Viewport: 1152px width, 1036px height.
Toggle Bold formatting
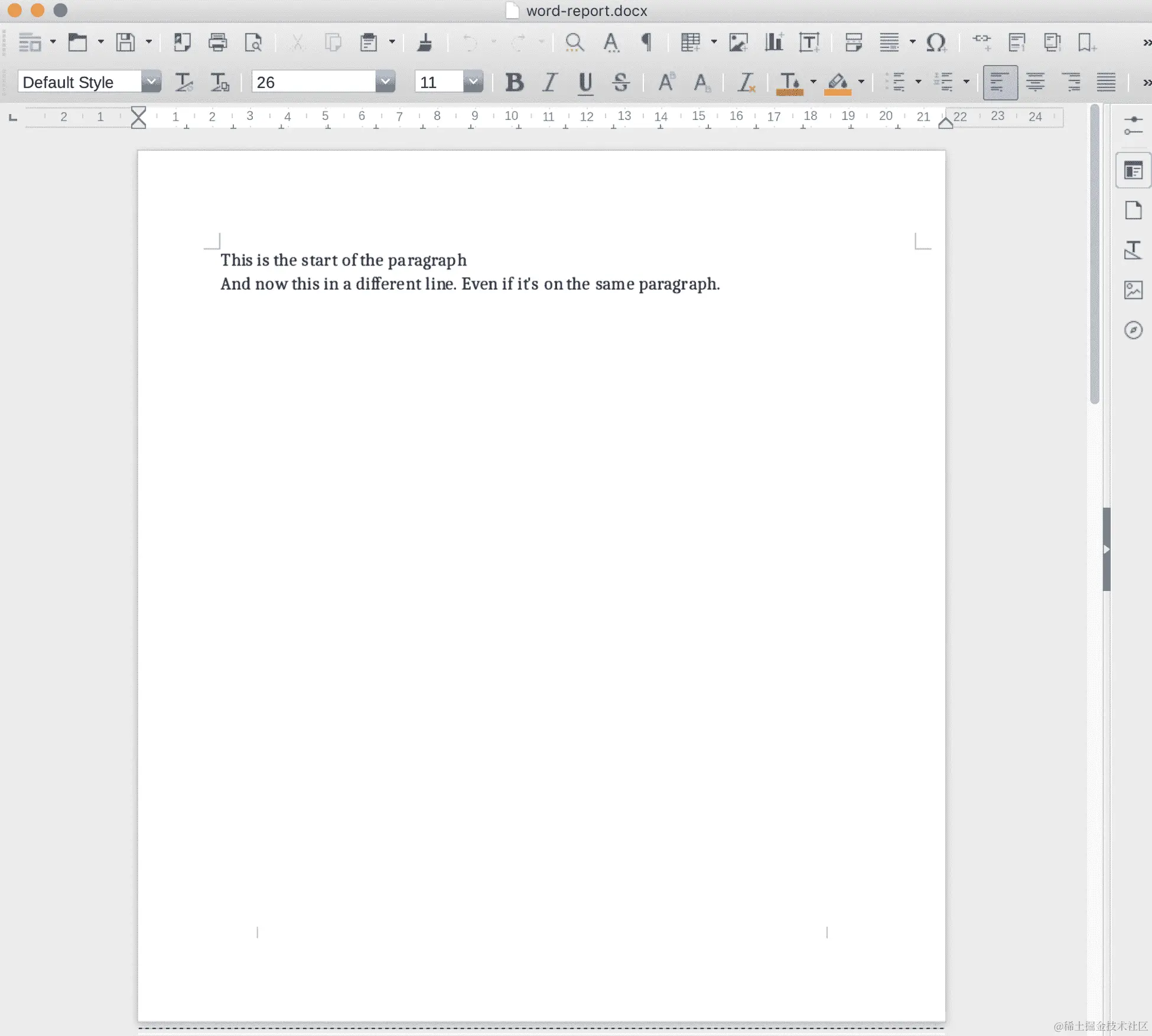[x=515, y=82]
